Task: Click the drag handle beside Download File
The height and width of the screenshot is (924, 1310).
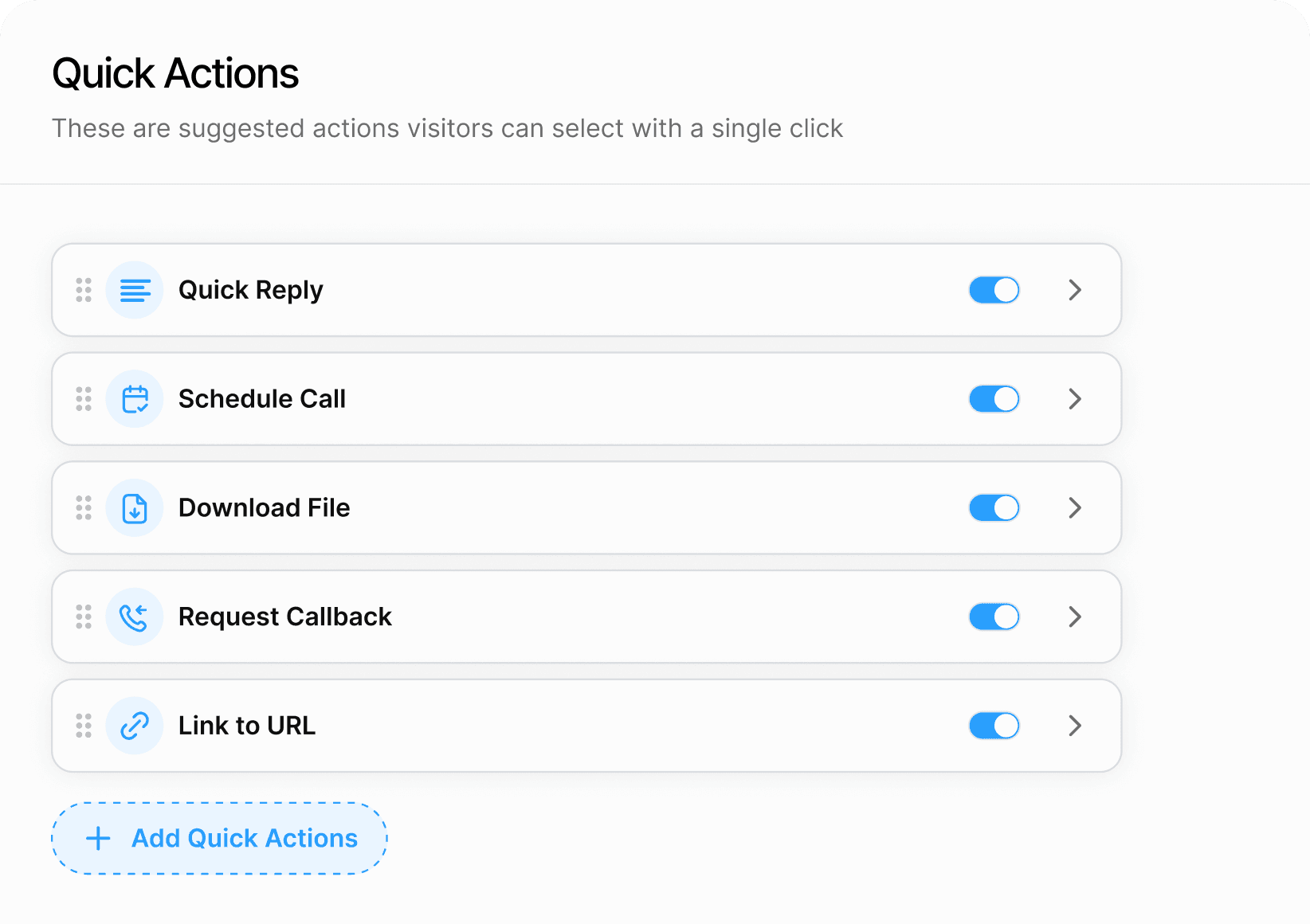Action: pos(84,508)
